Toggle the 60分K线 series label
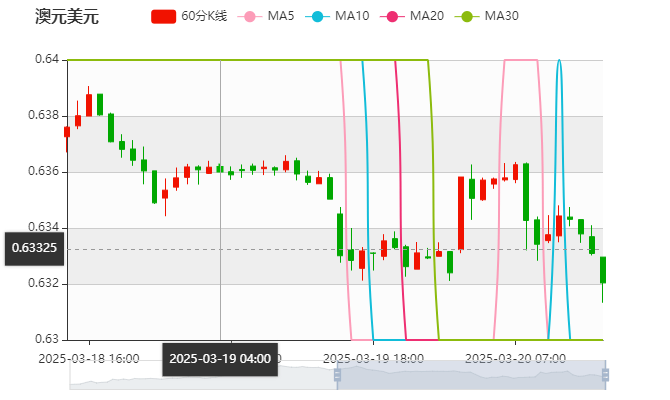670x400 pixels. point(204,17)
